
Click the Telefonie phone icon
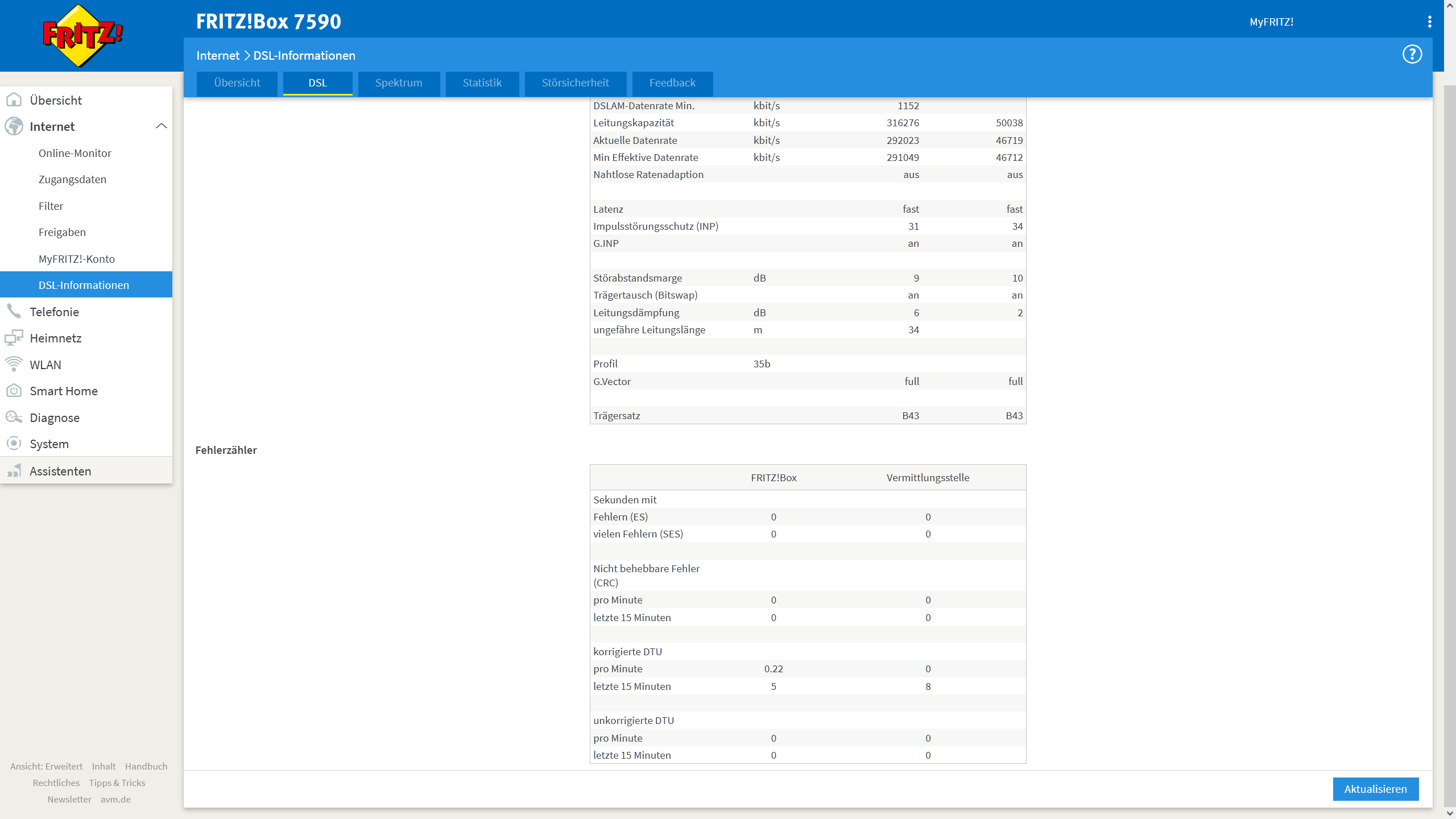14,312
